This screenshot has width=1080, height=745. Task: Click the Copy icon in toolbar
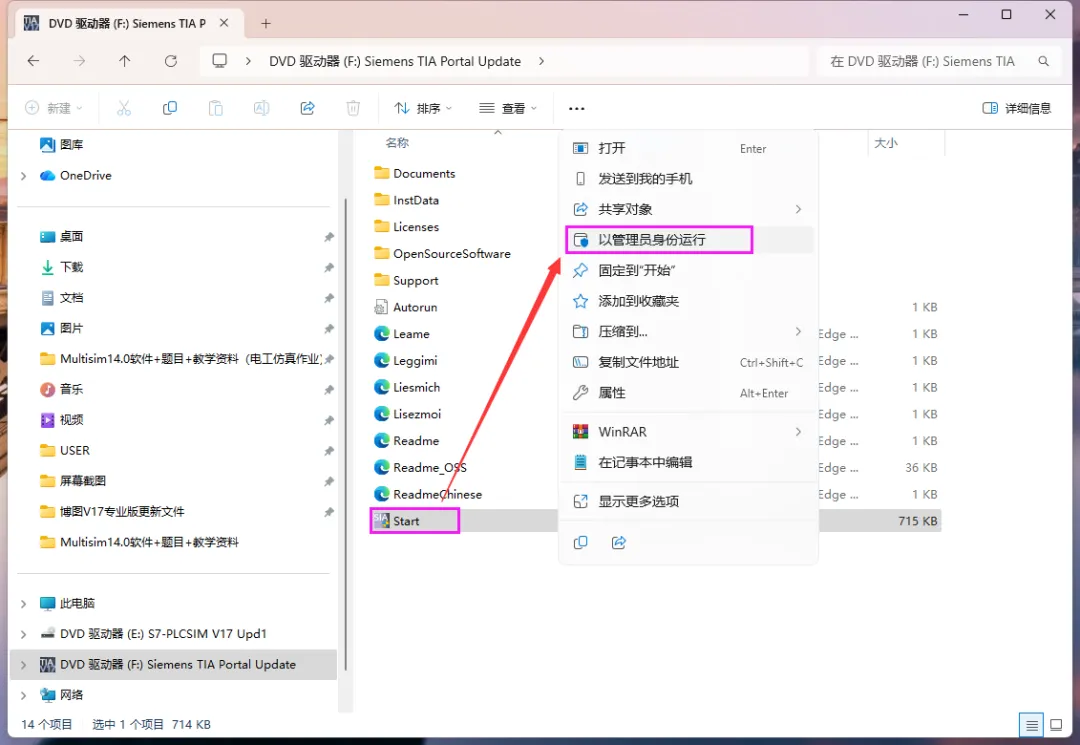[x=169, y=108]
